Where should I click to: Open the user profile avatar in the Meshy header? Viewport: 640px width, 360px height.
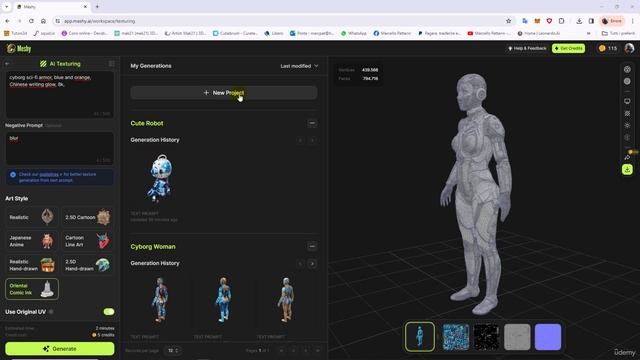[629, 48]
